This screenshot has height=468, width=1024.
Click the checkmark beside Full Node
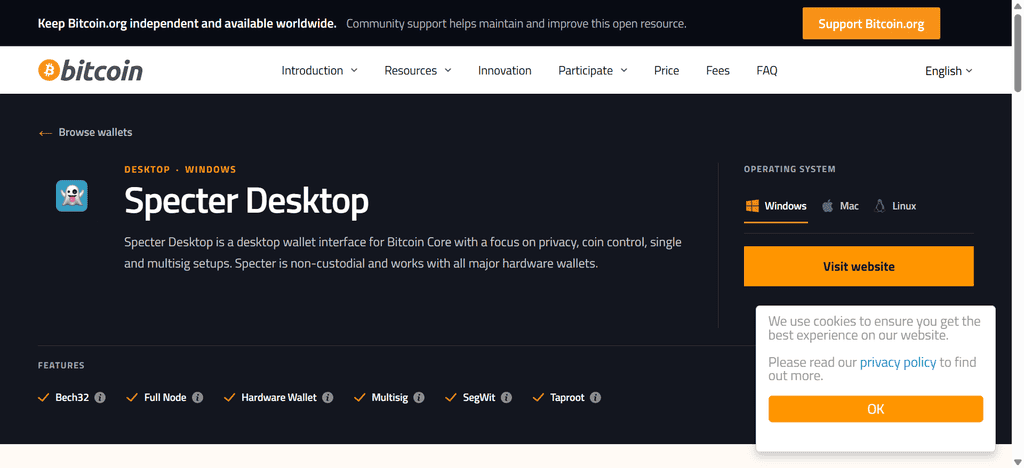pyautogui.click(x=132, y=398)
